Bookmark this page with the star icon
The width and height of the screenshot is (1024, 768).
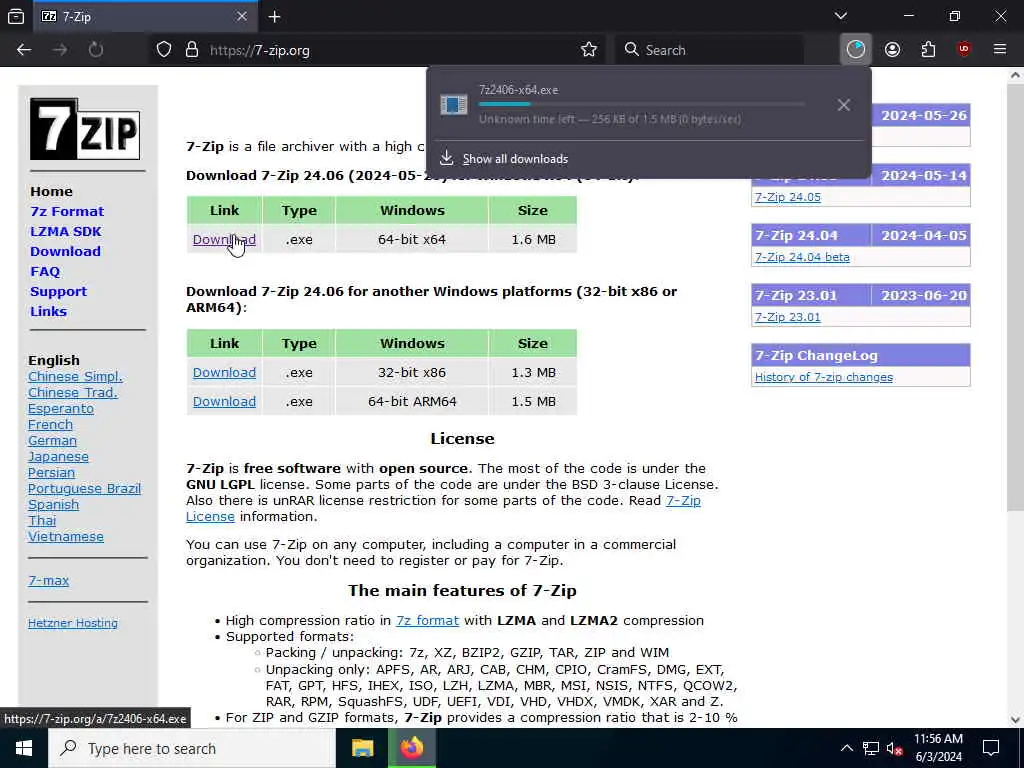point(588,50)
